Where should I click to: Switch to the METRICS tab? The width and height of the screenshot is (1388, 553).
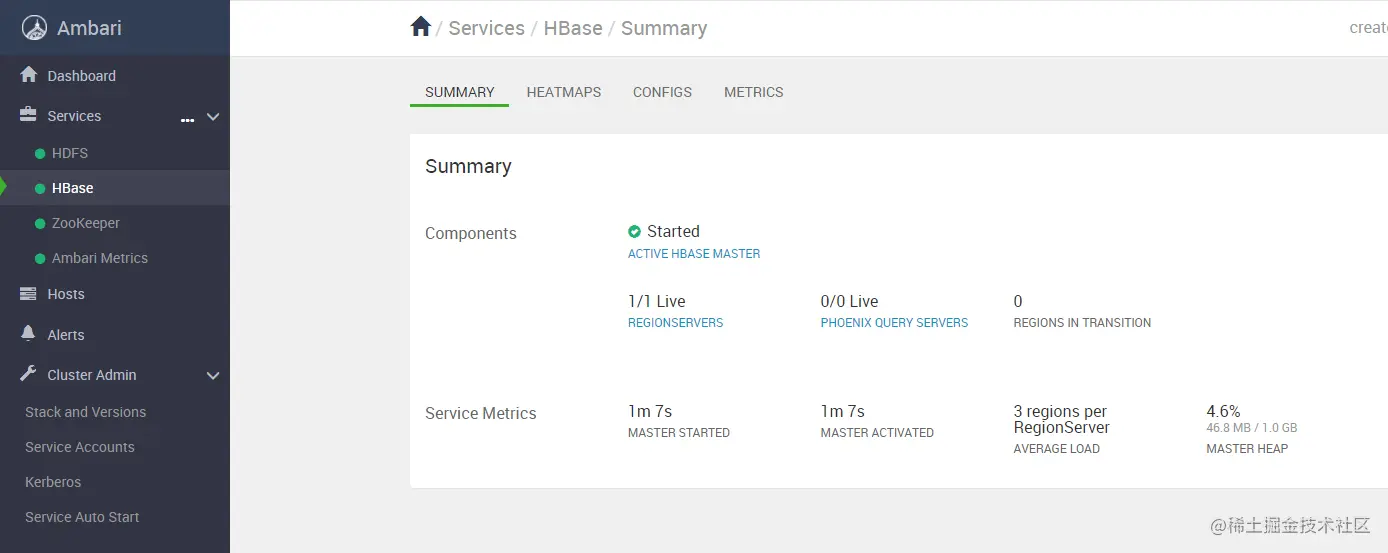click(x=754, y=92)
